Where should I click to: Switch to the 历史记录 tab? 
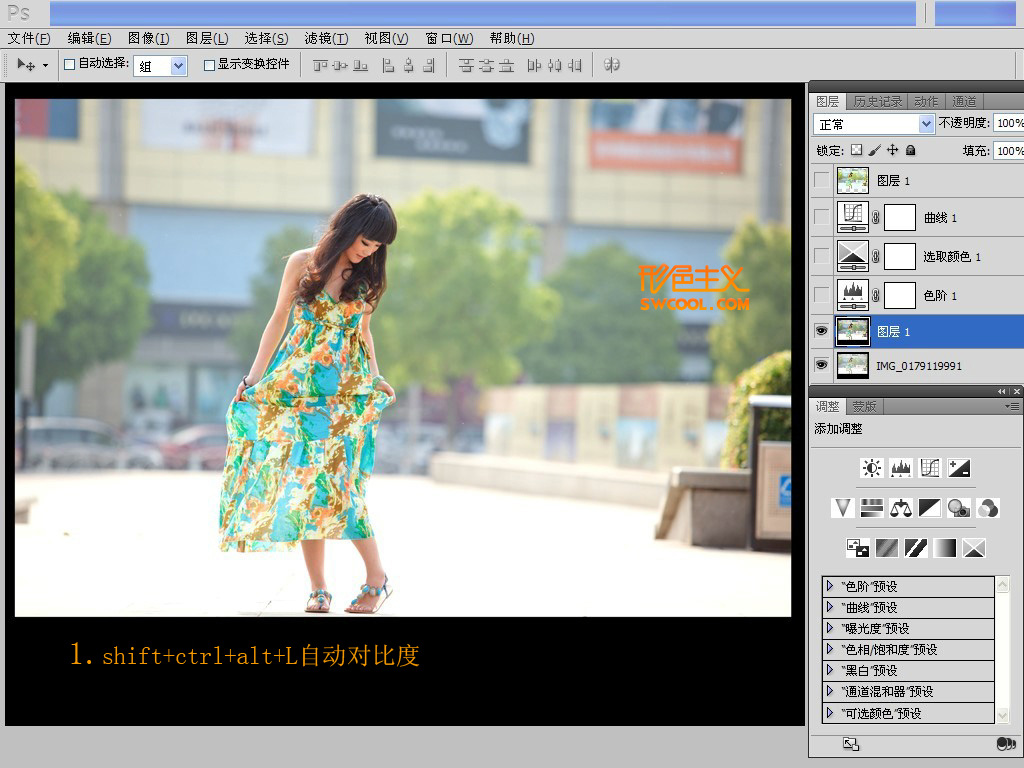coord(877,101)
